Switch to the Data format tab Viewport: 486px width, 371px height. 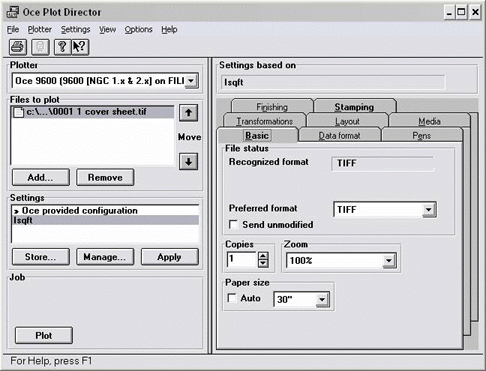click(340, 136)
